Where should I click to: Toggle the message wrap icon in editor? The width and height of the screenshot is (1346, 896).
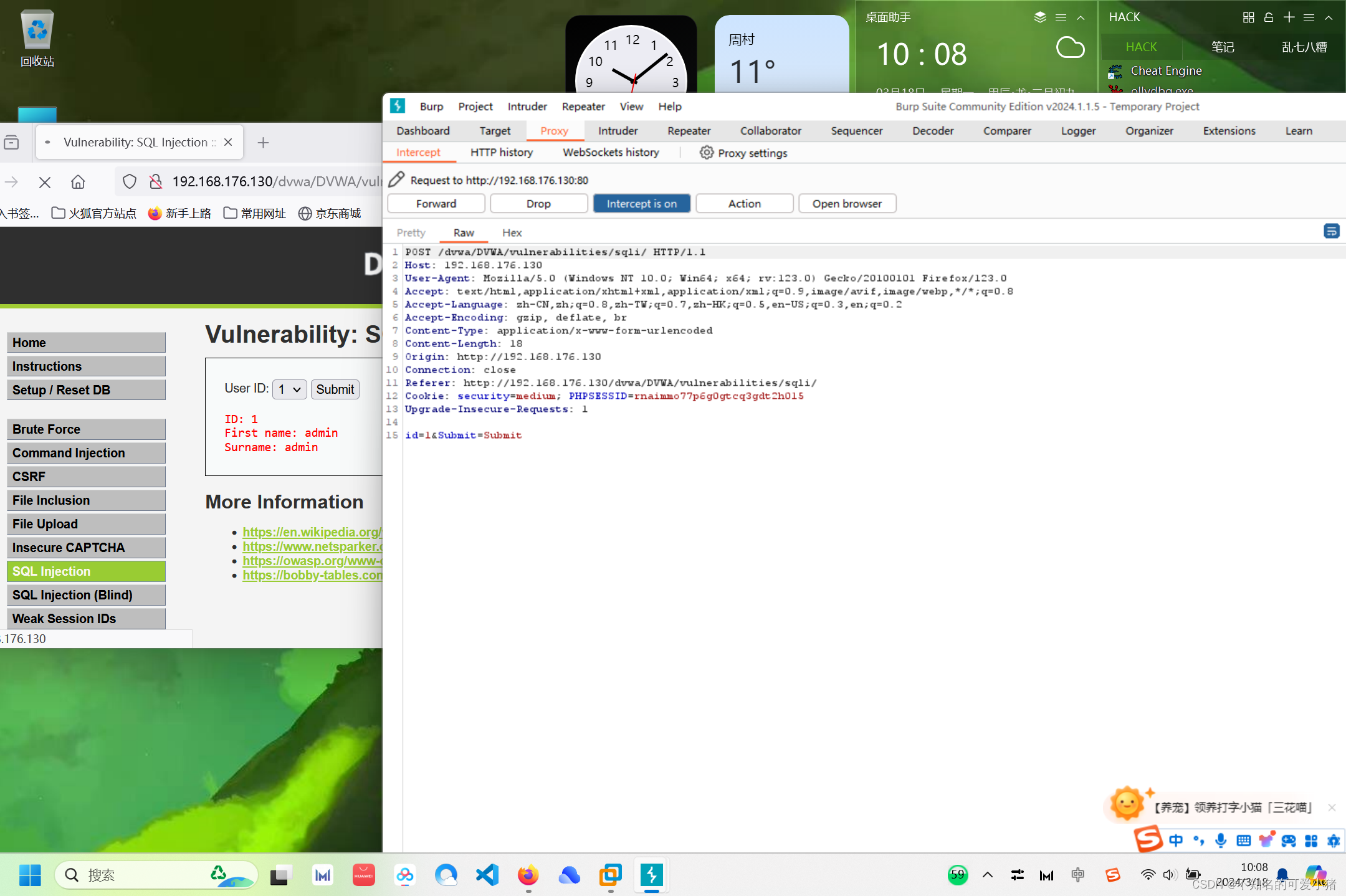(1331, 232)
